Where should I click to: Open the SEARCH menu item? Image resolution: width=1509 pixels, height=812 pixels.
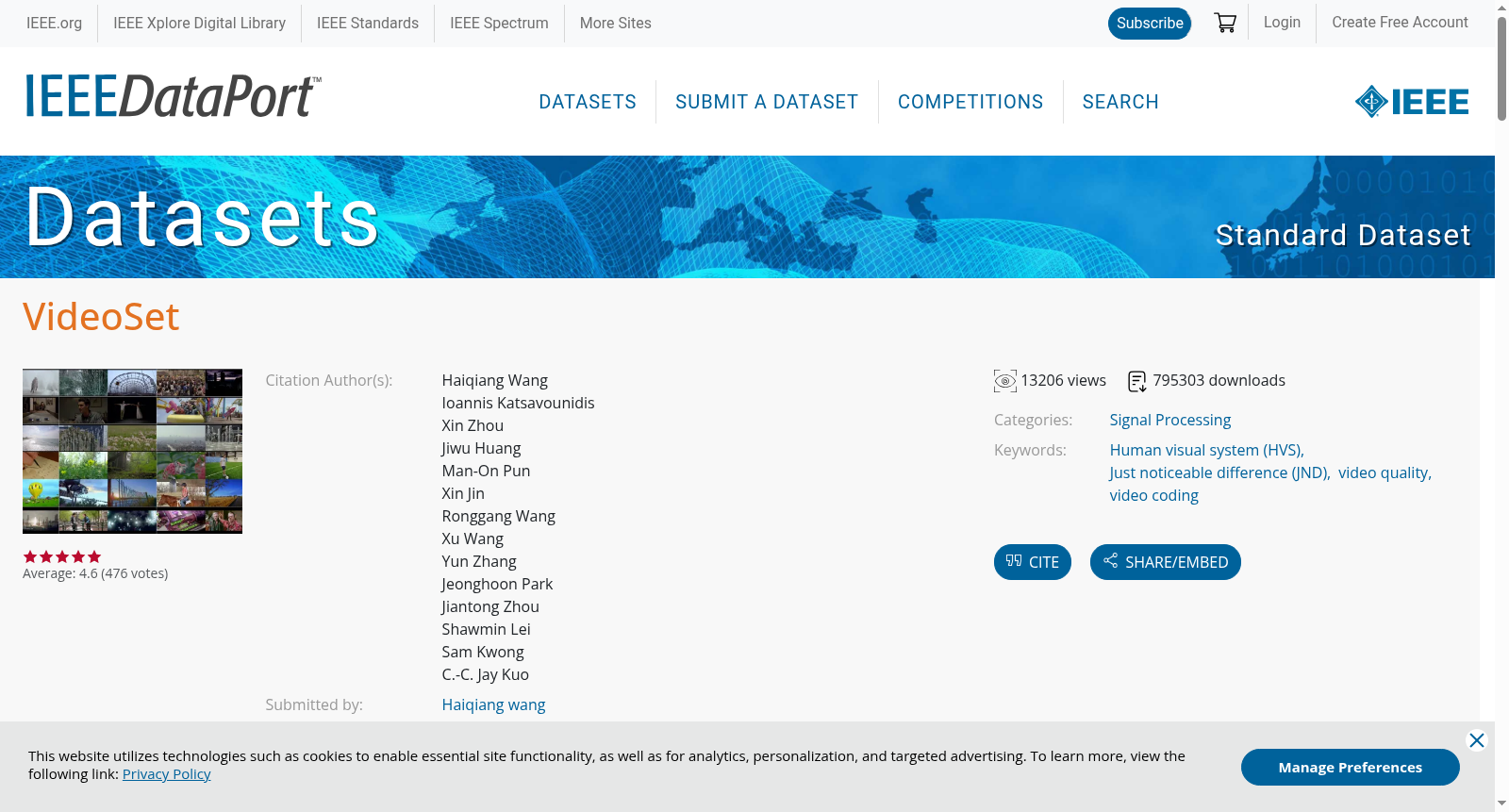click(1120, 102)
